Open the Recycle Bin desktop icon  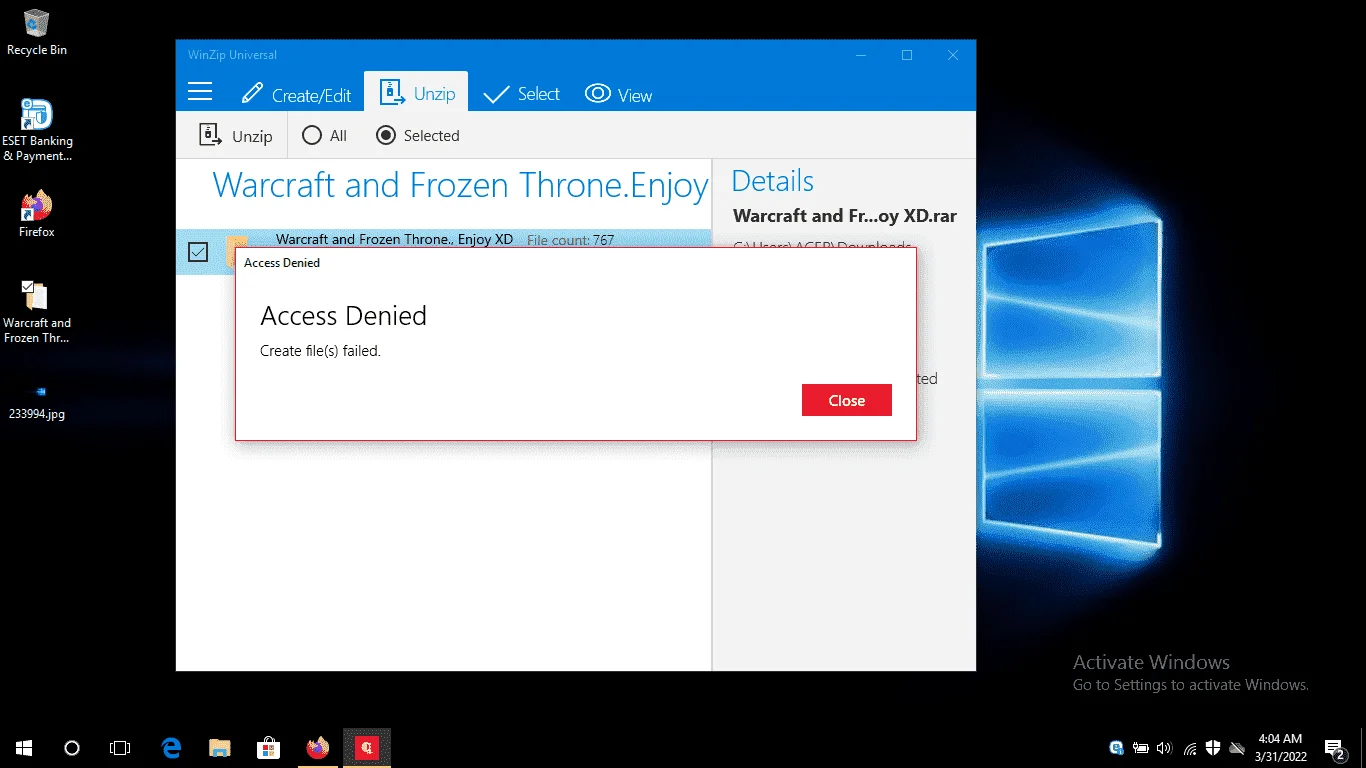(x=37, y=32)
